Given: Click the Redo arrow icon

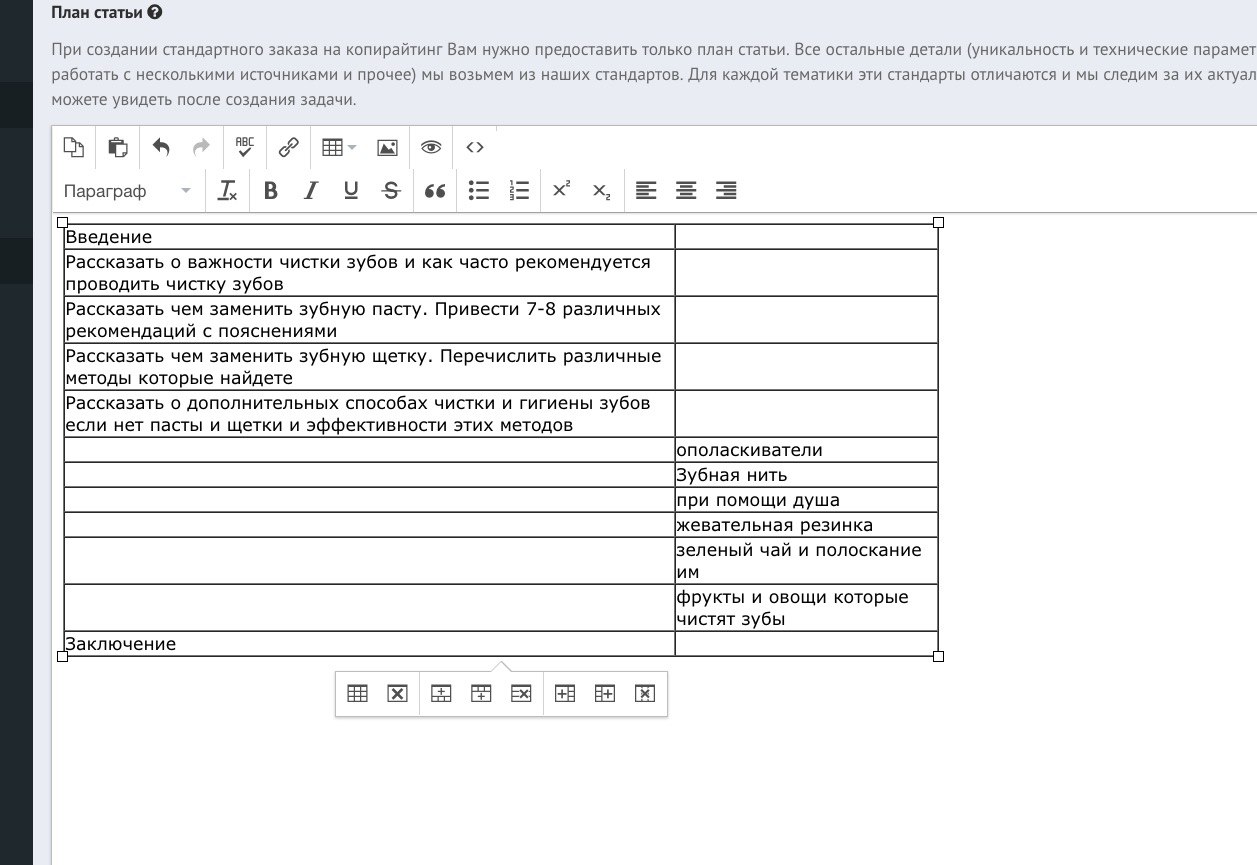Looking at the screenshot, I should [x=201, y=147].
